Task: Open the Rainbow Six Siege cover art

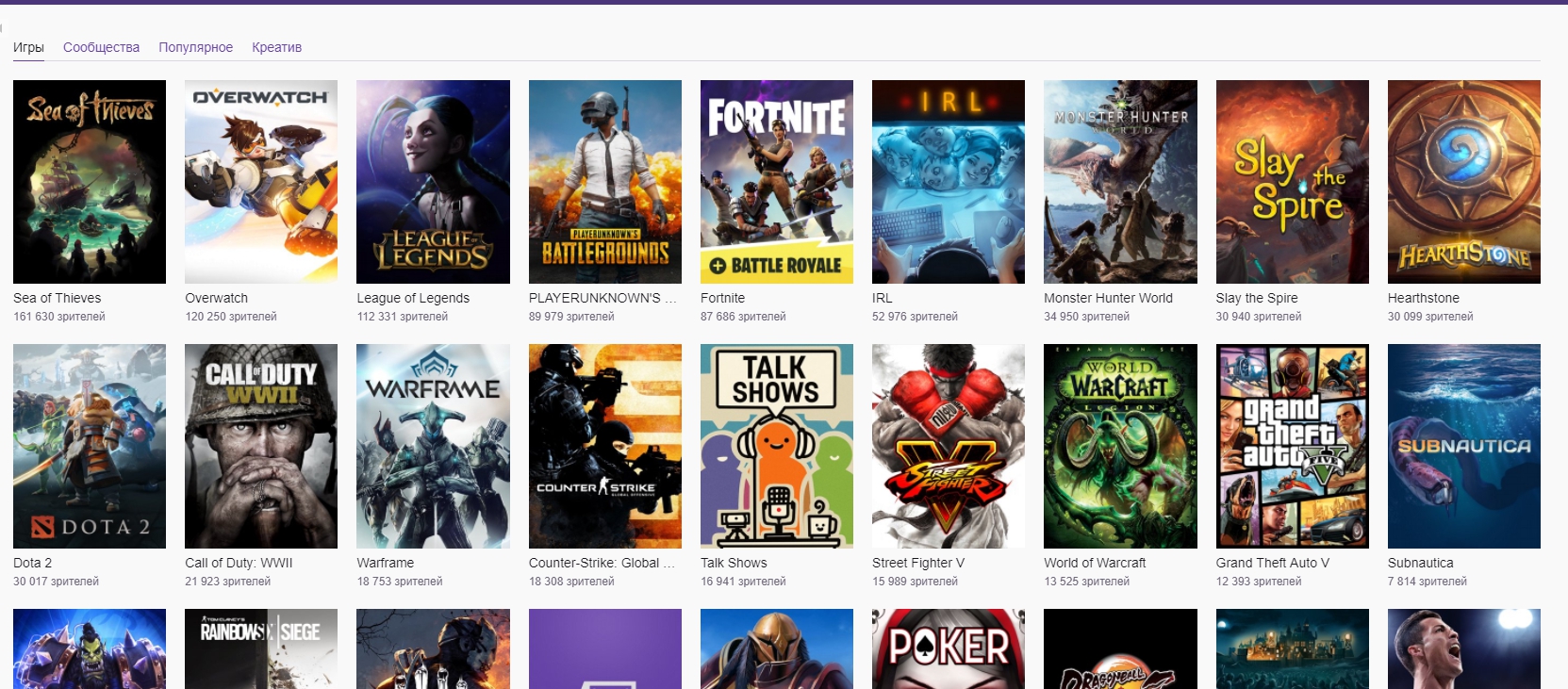Action: click(261, 648)
